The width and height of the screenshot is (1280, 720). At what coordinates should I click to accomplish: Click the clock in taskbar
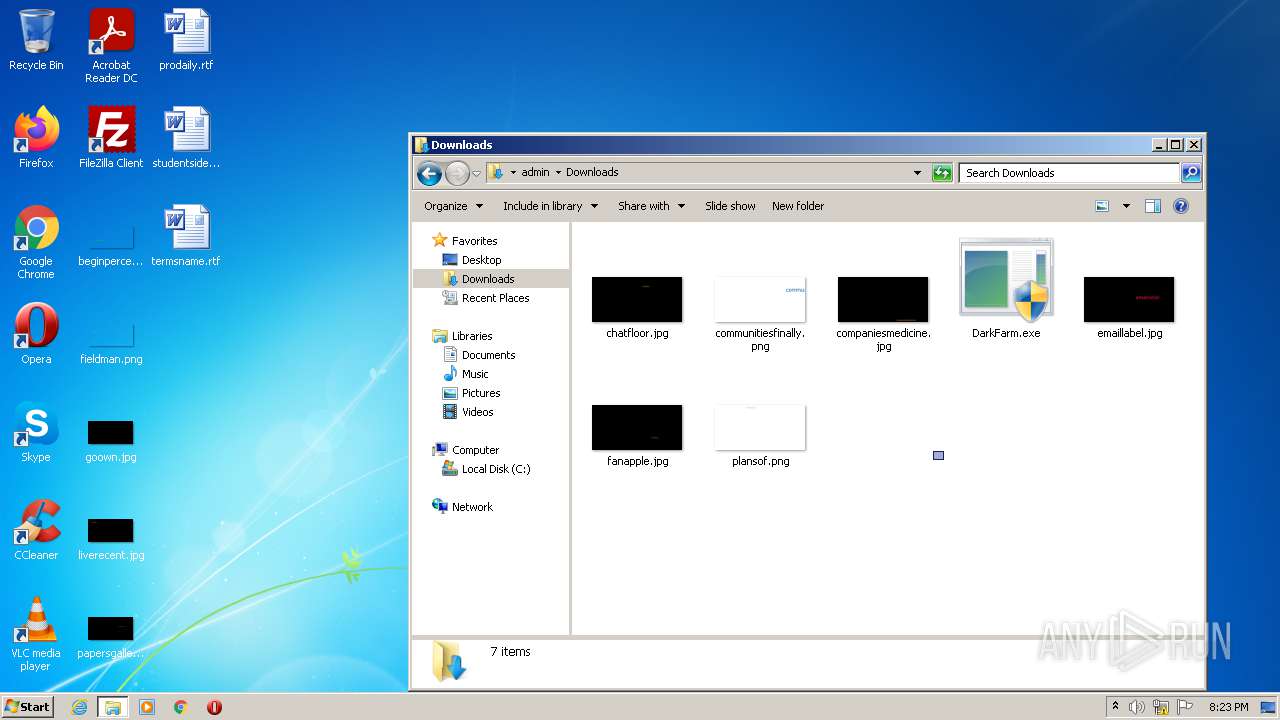1228,707
